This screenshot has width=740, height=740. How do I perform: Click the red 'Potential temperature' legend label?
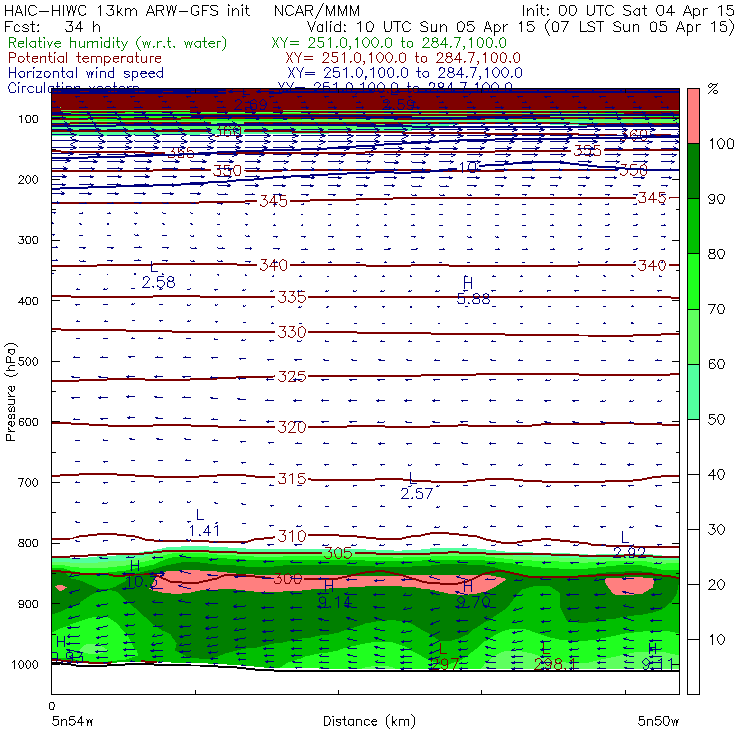(x=85, y=58)
